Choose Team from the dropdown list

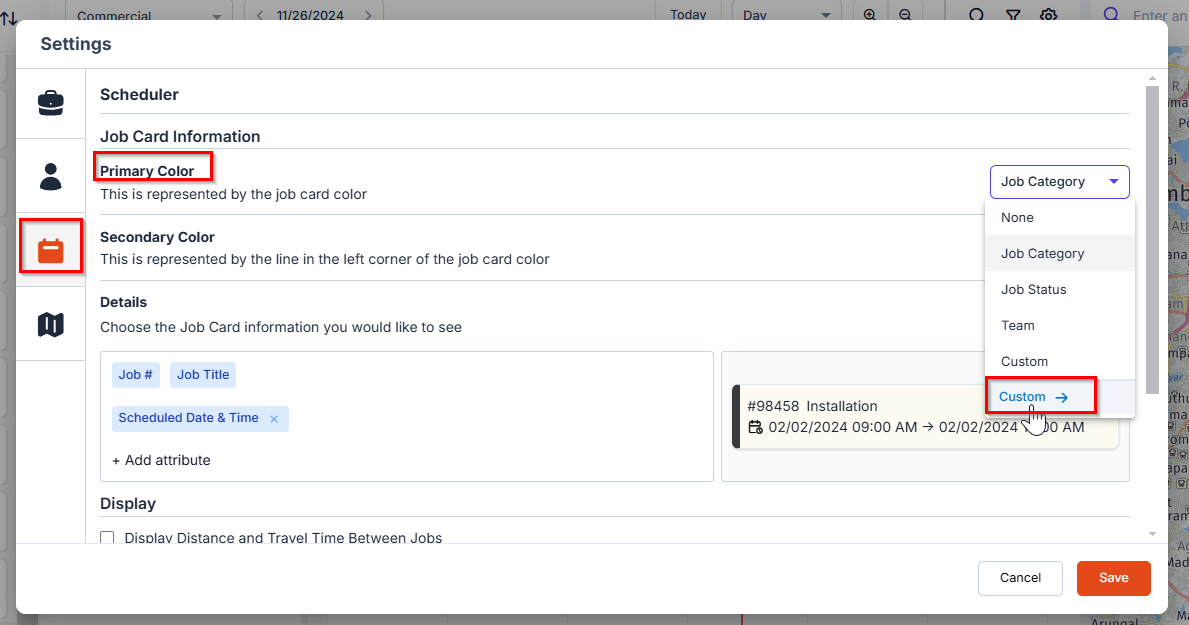tap(1059, 325)
